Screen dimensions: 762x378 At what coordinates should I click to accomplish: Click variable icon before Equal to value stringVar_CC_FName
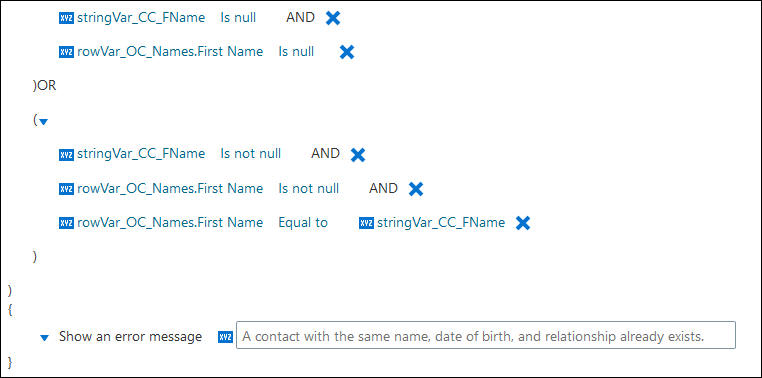click(366, 223)
